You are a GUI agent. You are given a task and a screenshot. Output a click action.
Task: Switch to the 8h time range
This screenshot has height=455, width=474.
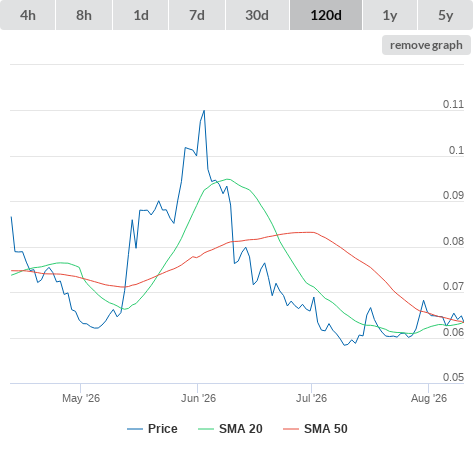tap(84, 15)
